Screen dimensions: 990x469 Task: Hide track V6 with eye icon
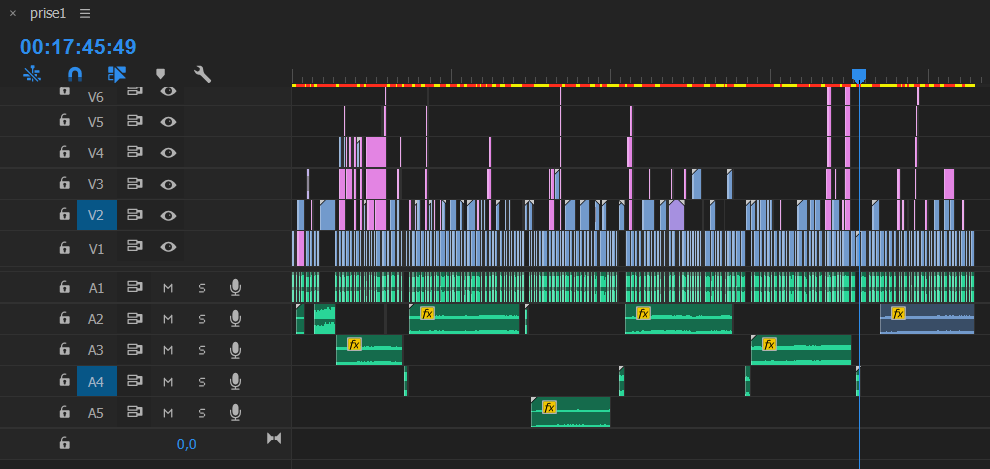coord(168,92)
